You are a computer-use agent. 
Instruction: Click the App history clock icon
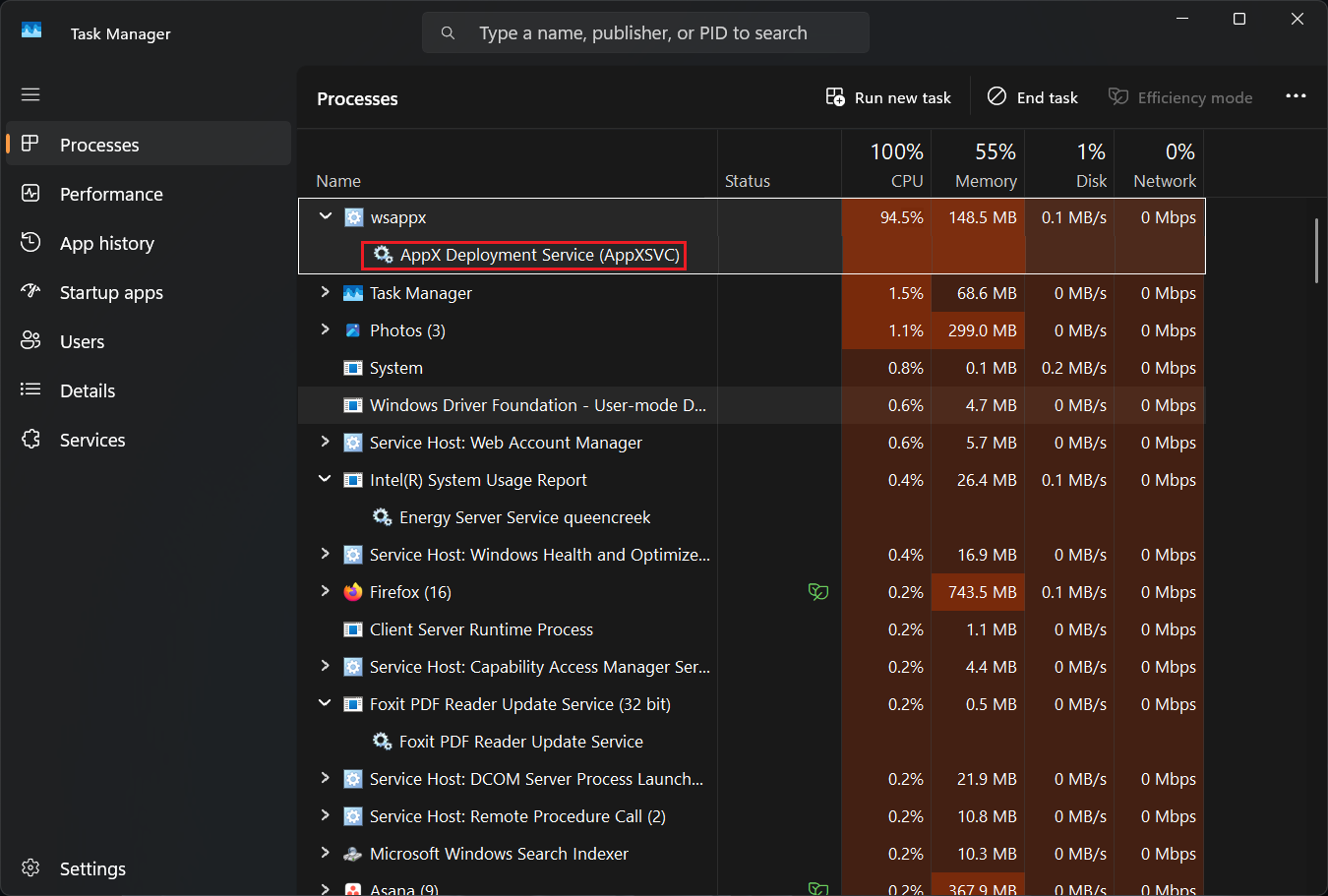pyautogui.click(x=30, y=243)
